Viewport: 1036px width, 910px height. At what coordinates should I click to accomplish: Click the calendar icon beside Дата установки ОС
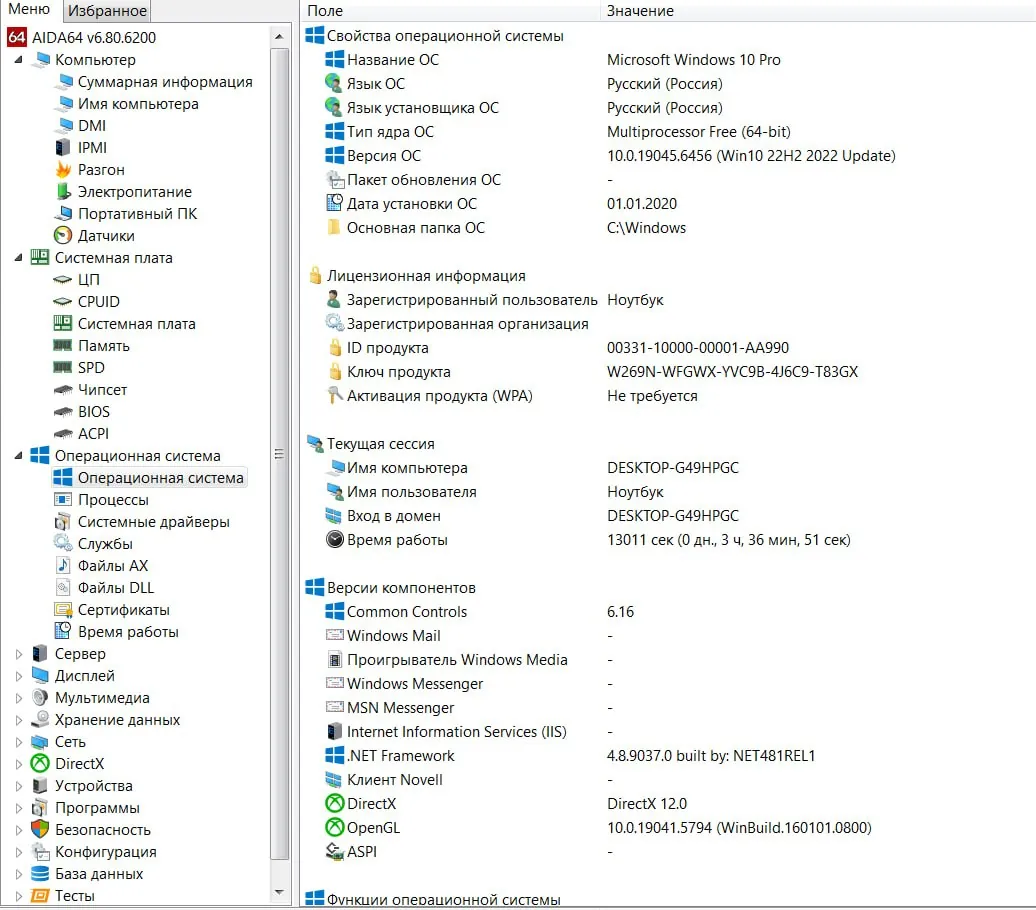(x=335, y=203)
